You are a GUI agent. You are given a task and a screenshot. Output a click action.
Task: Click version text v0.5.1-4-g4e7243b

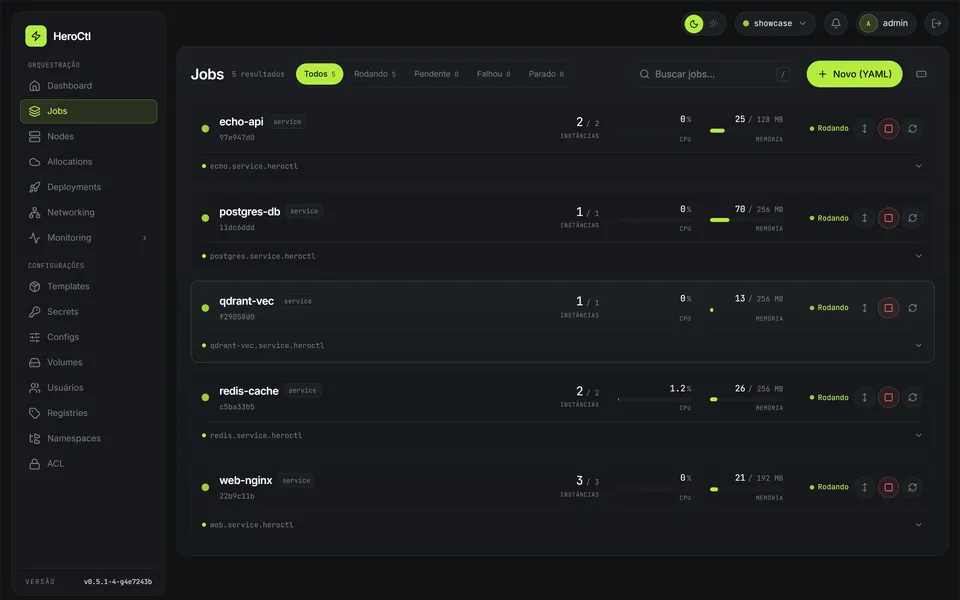pos(118,582)
